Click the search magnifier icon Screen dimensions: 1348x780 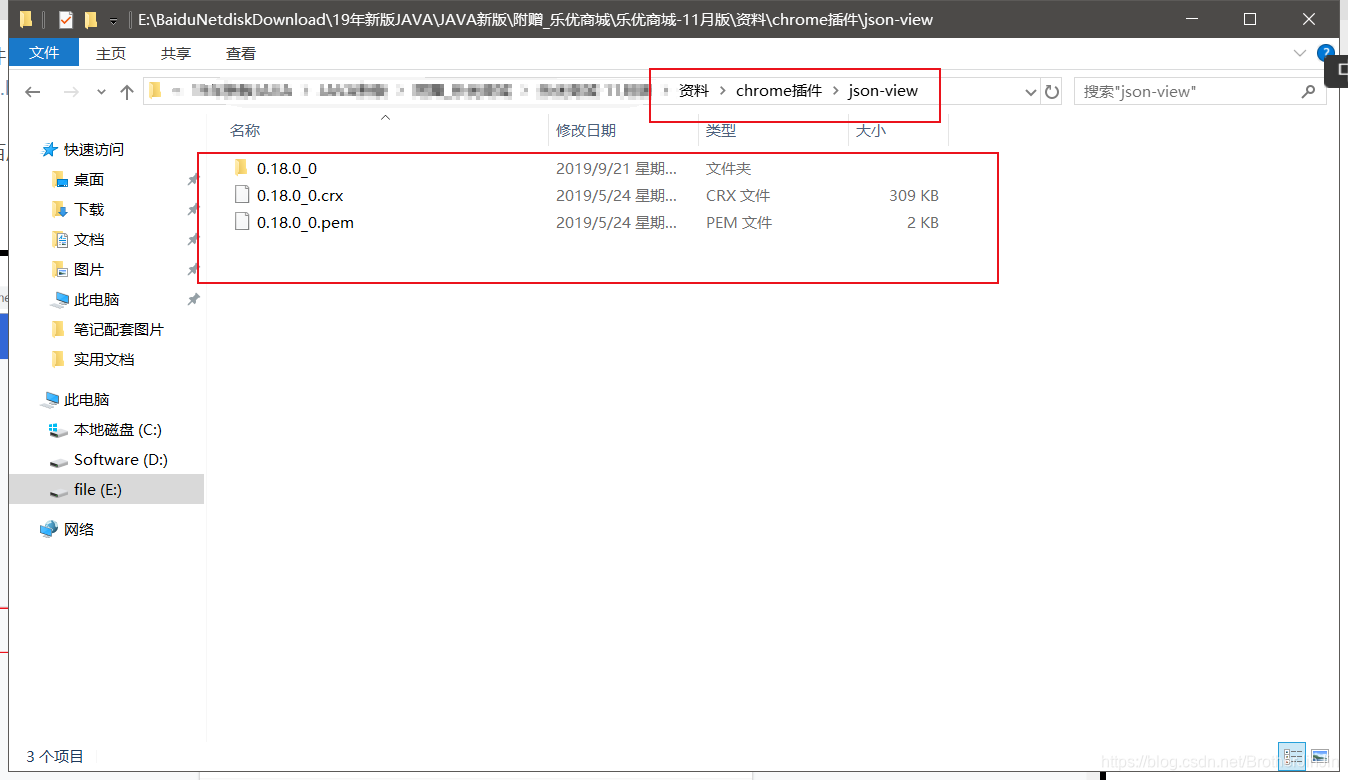tap(1308, 91)
